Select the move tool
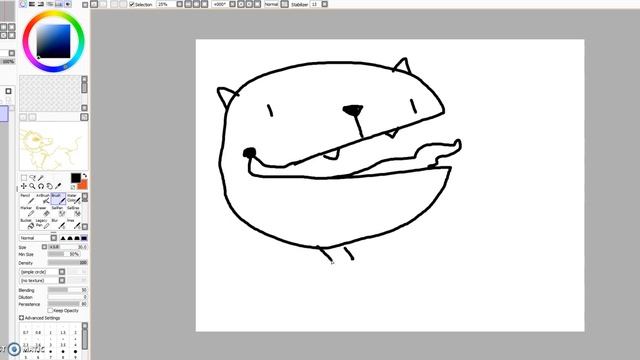The image size is (640, 360). coord(24,186)
